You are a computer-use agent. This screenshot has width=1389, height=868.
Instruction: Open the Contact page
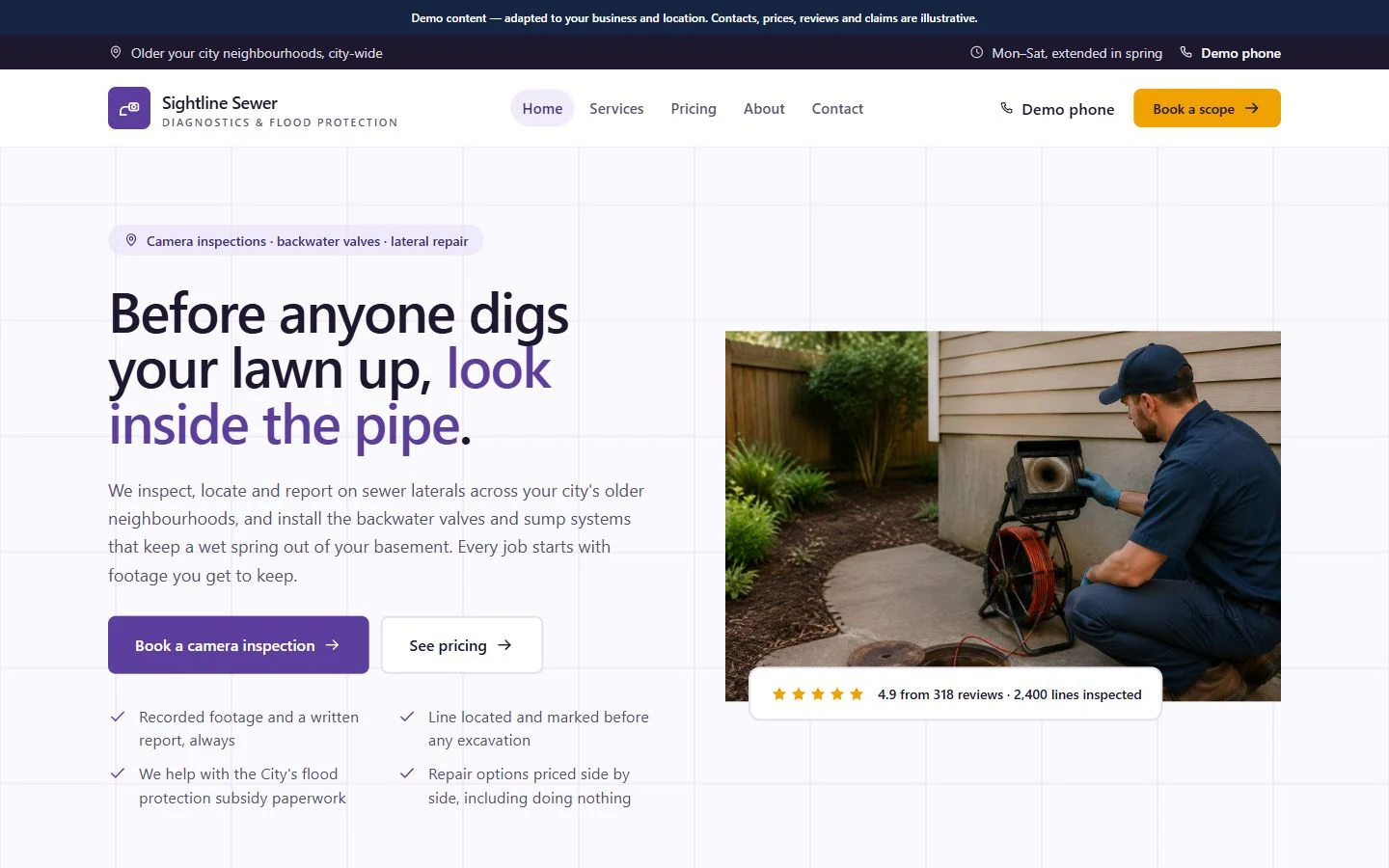pos(837,108)
